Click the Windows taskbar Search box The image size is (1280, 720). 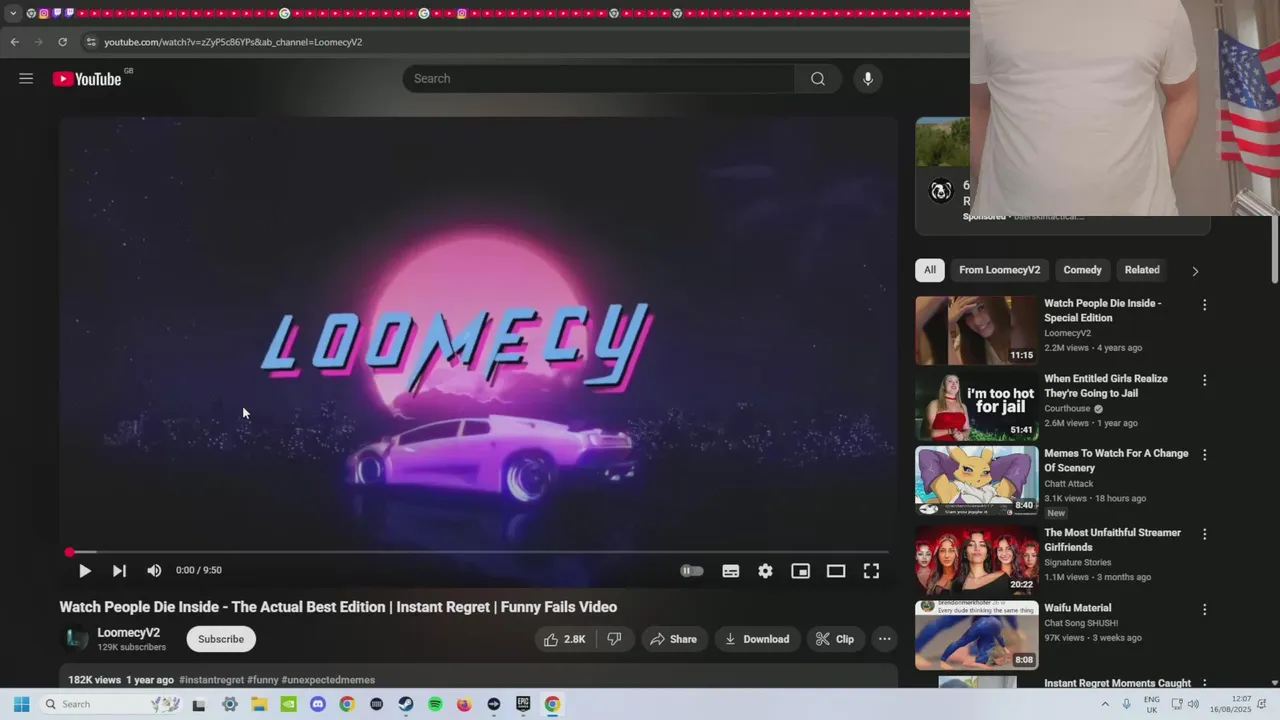(112, 704)
